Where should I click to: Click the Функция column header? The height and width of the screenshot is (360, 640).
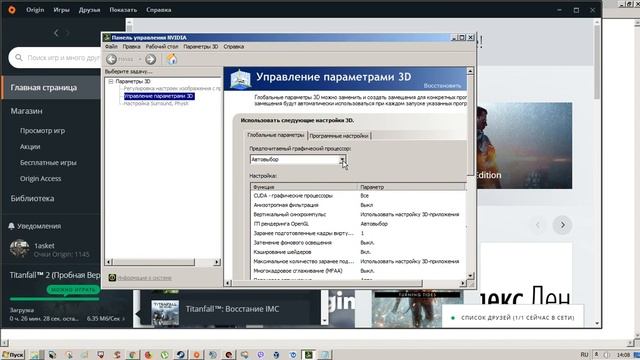coord(304,187)
